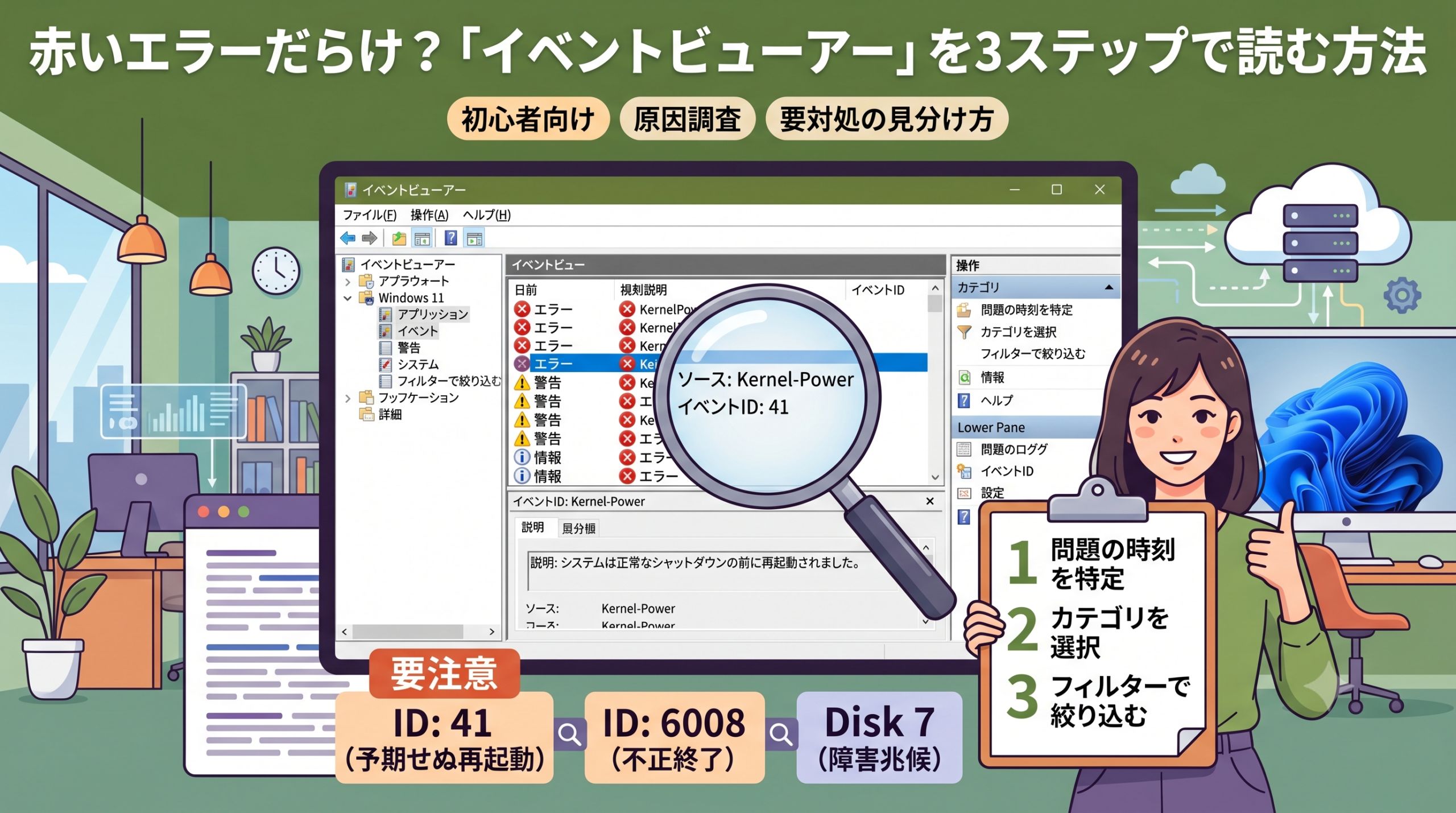This screenshot has width=1456, height=813.
Task: Click down arrow of detail pane scrollbar
Action: click(x=926, y=621)
